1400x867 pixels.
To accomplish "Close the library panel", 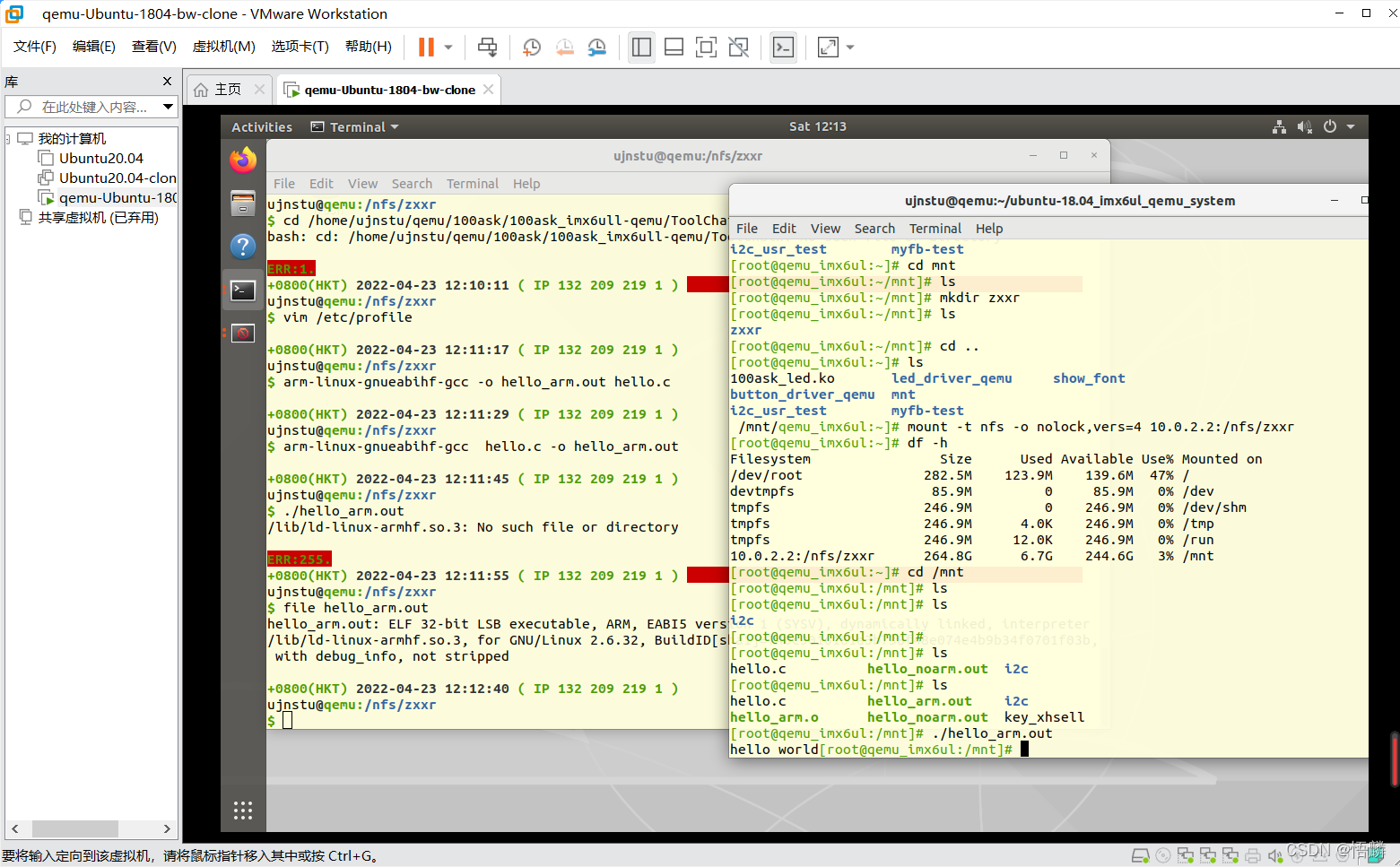I will coord(167,82).
